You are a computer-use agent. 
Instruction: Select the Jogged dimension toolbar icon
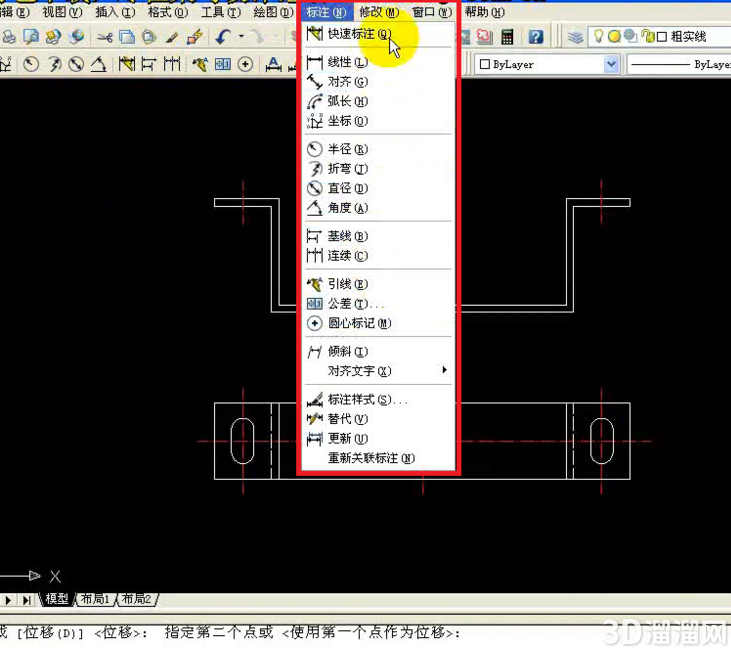click(x=55, y=64)
